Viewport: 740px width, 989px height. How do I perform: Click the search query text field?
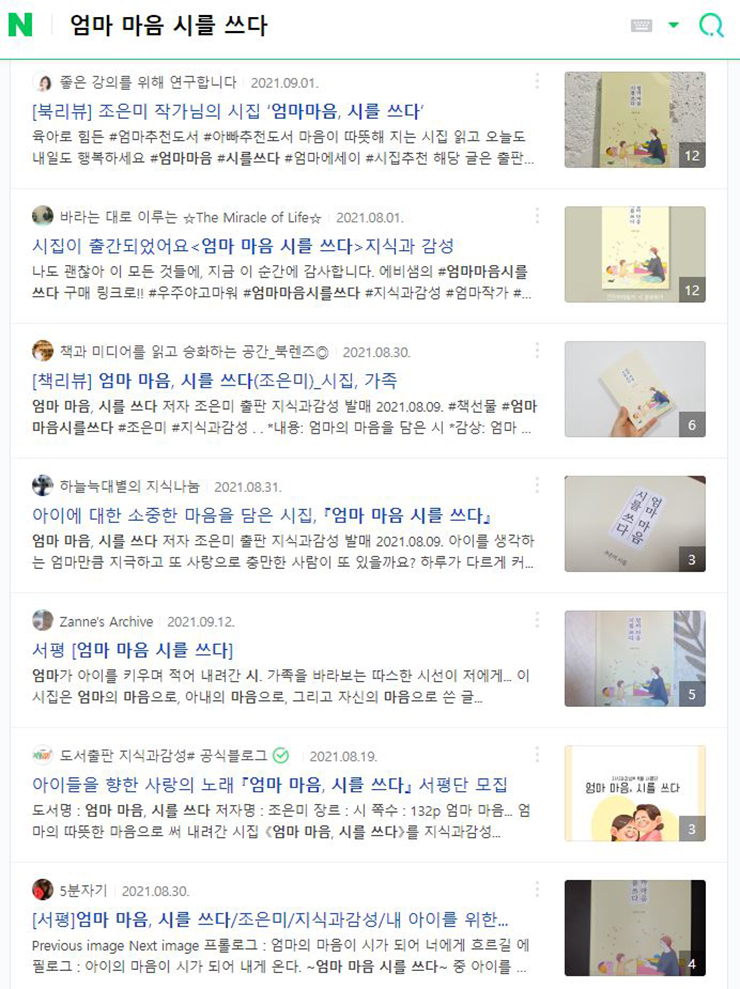point(341,25)
